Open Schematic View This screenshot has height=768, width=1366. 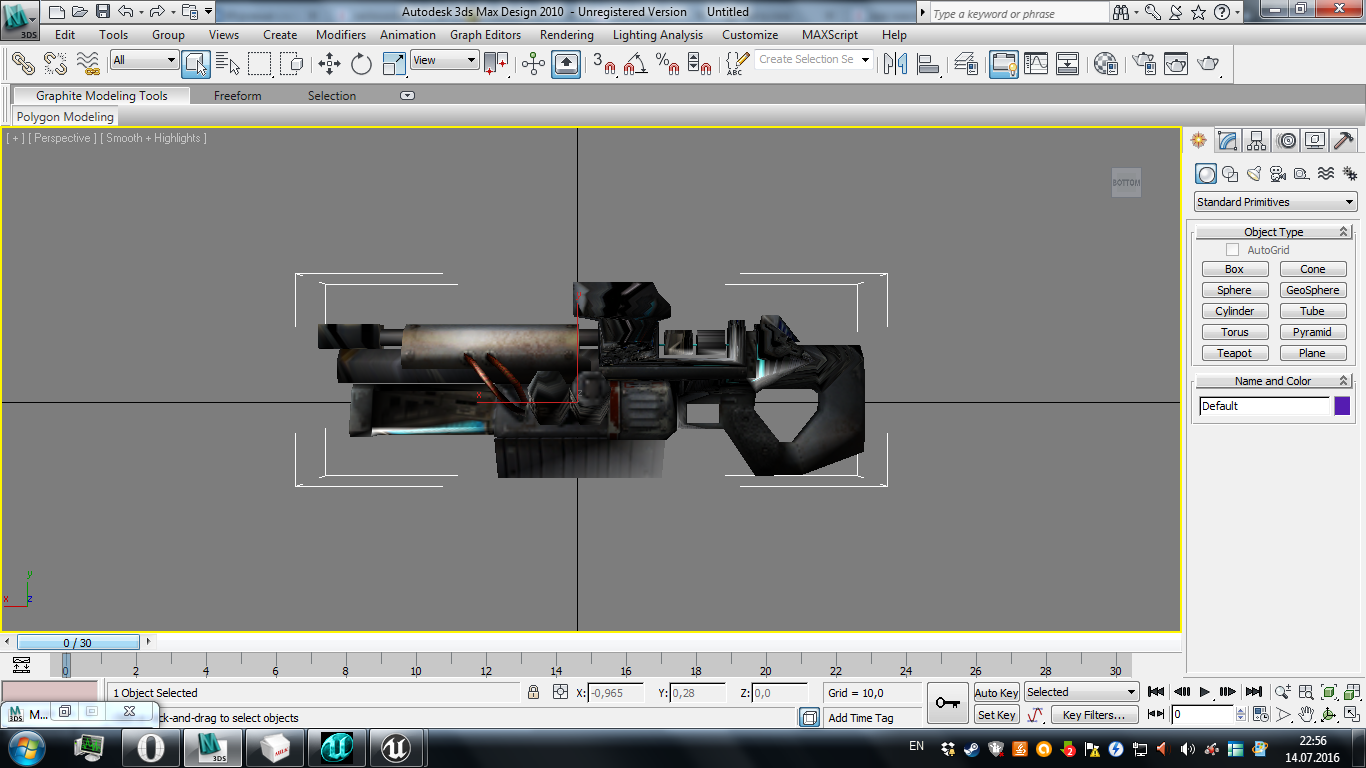coord(1068,64)
